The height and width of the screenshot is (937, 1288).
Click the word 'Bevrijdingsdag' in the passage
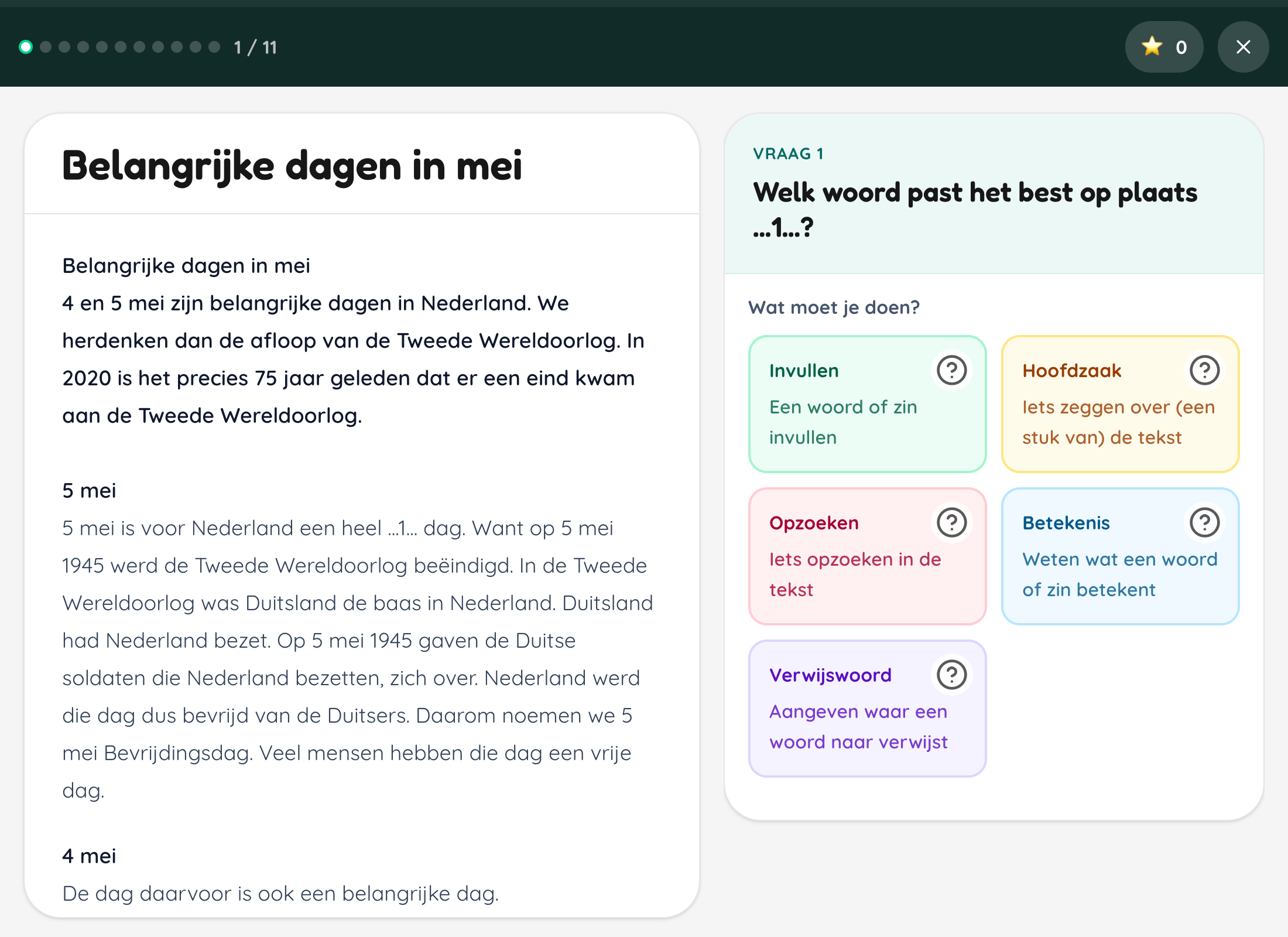pos(179,754)
